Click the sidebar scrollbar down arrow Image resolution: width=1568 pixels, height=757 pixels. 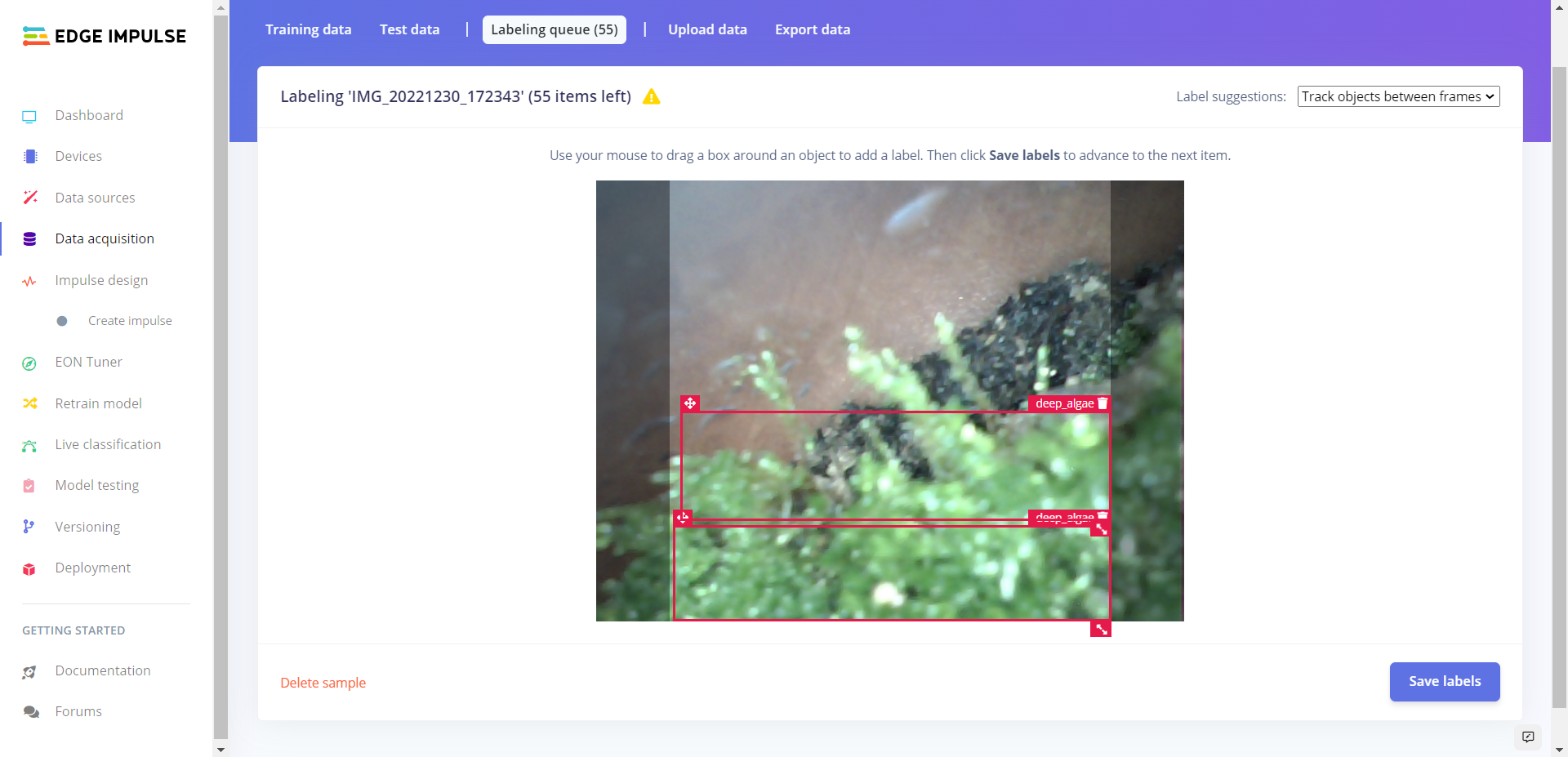tap(220, 749)
